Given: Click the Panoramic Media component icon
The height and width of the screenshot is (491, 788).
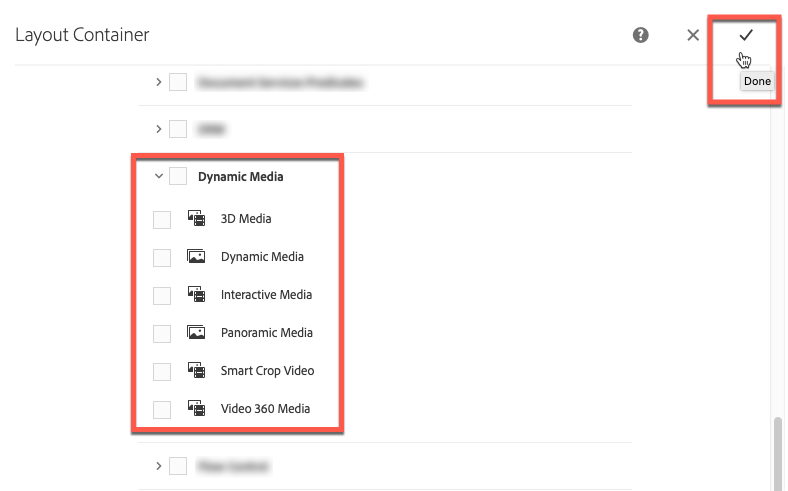Looking at the screenshot, I should pyautogui.click(x=196, y=332).
